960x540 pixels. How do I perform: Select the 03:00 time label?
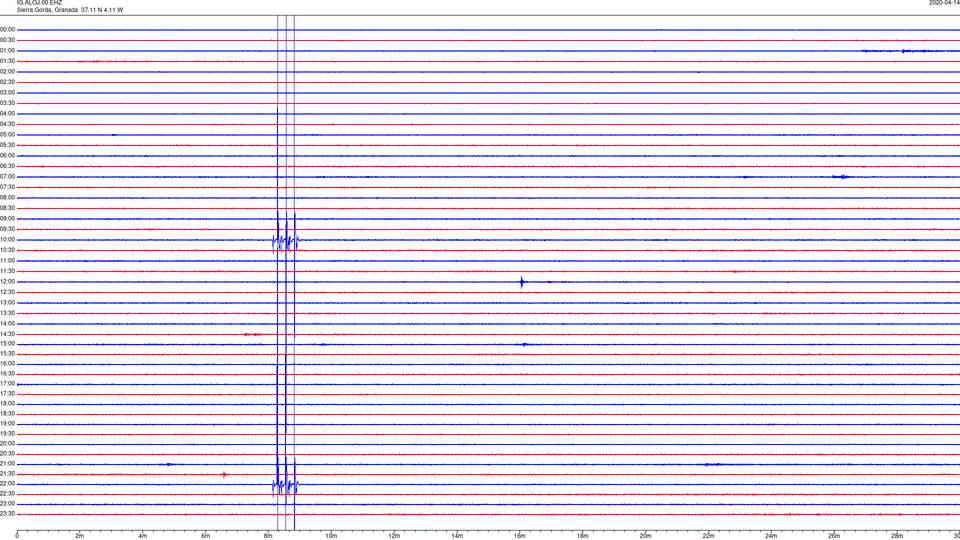[7, 93]
